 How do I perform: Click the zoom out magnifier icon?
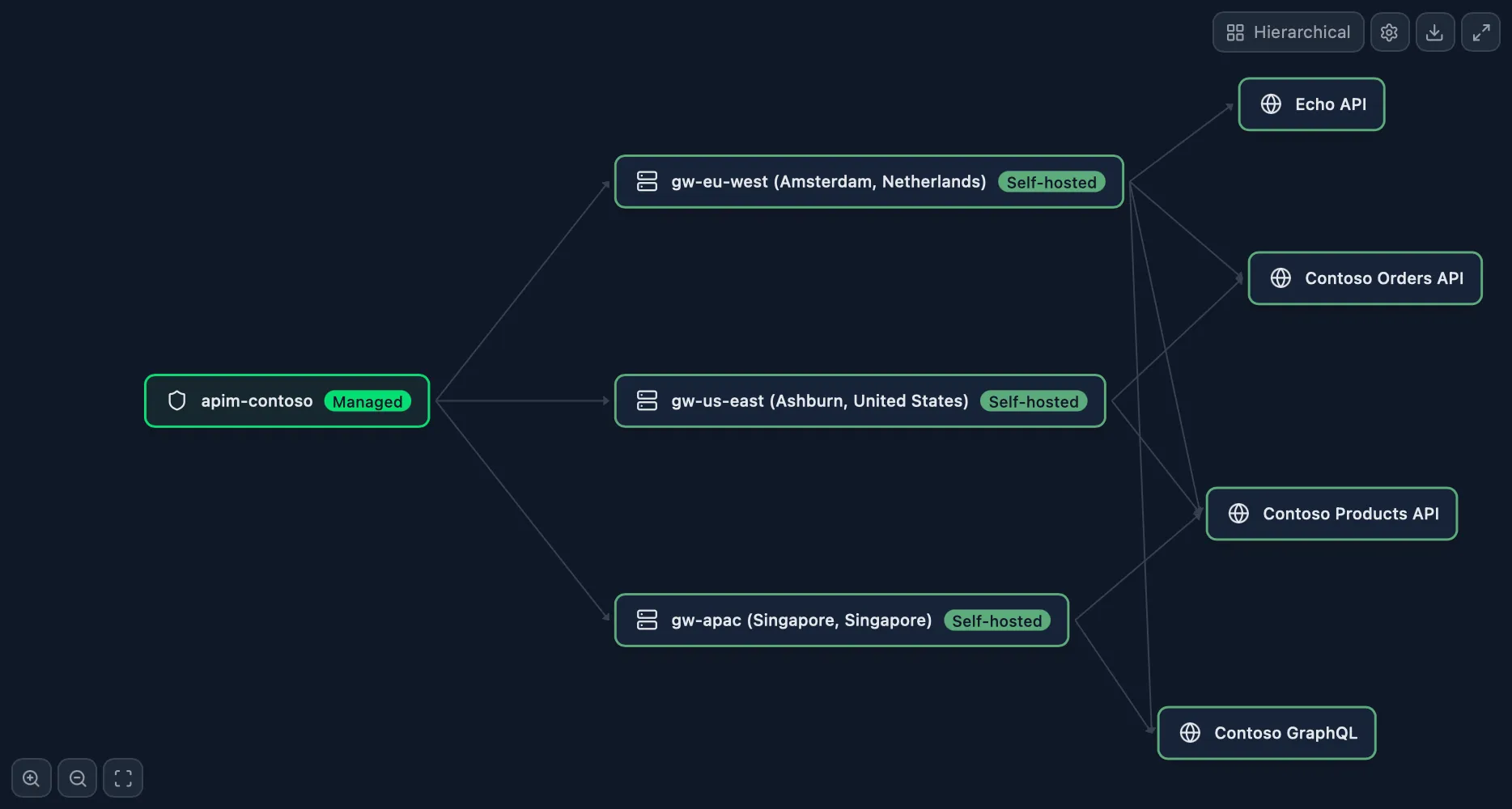77,777
